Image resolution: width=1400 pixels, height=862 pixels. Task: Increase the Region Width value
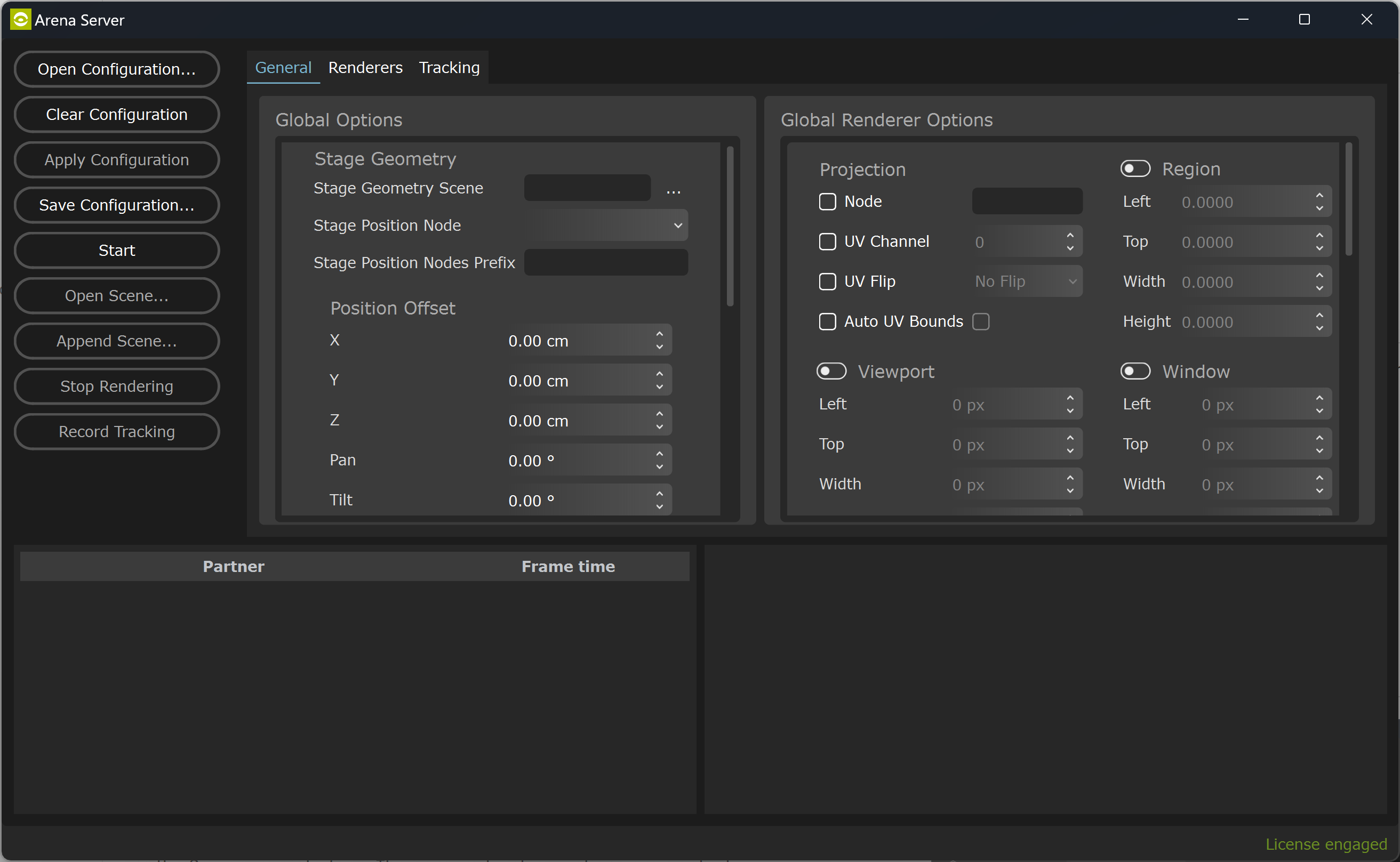pyautogui.click(x=1319, y=276)
